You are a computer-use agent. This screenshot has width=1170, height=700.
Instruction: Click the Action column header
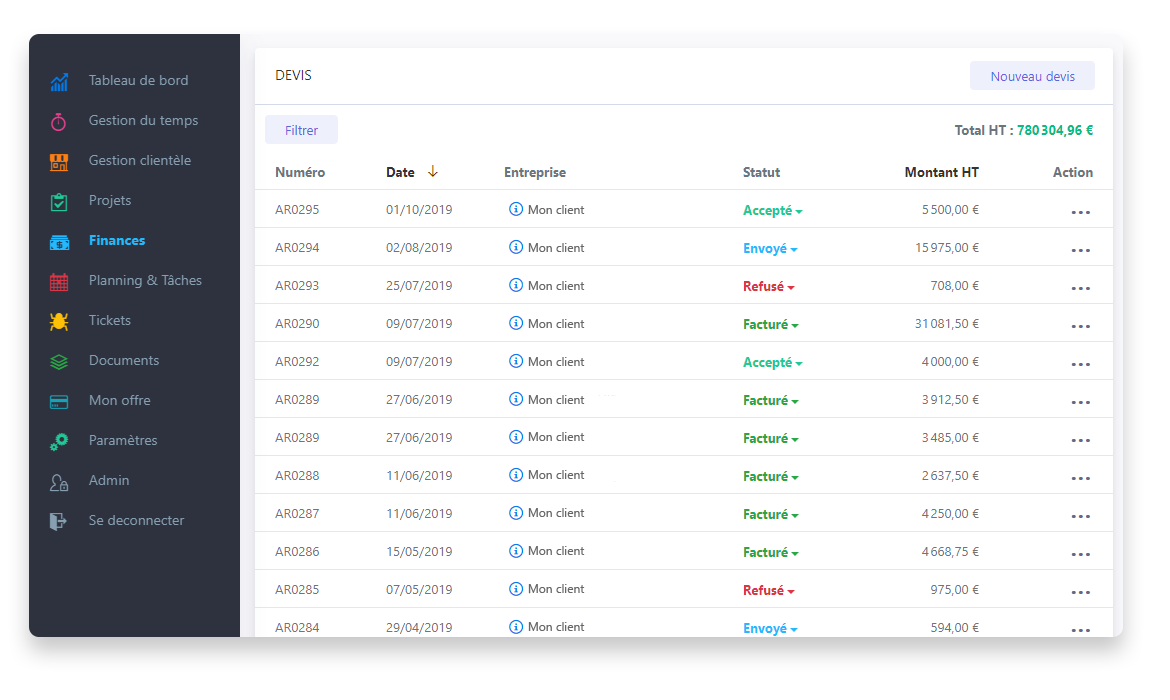pyautogui.click(x=1073, y=172)
